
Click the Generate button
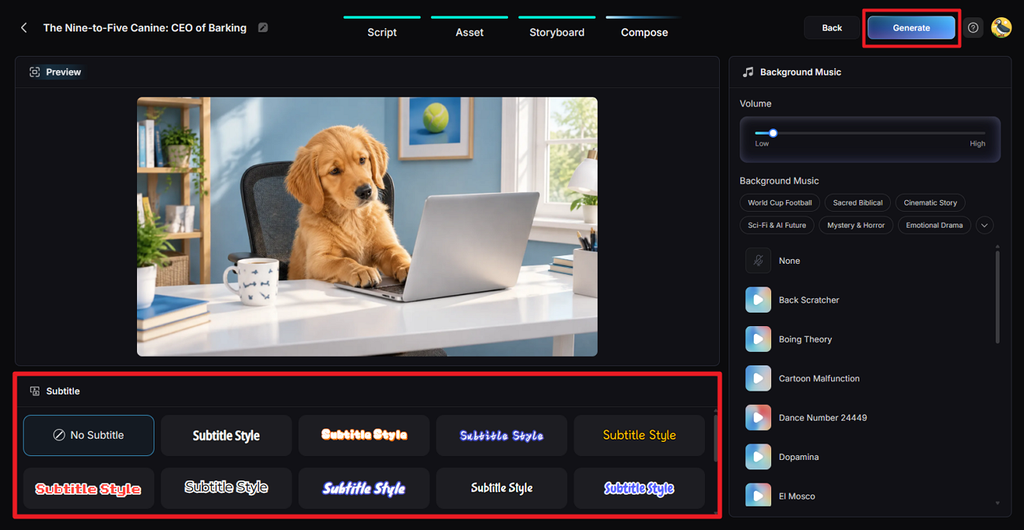(x=912, y=27)
